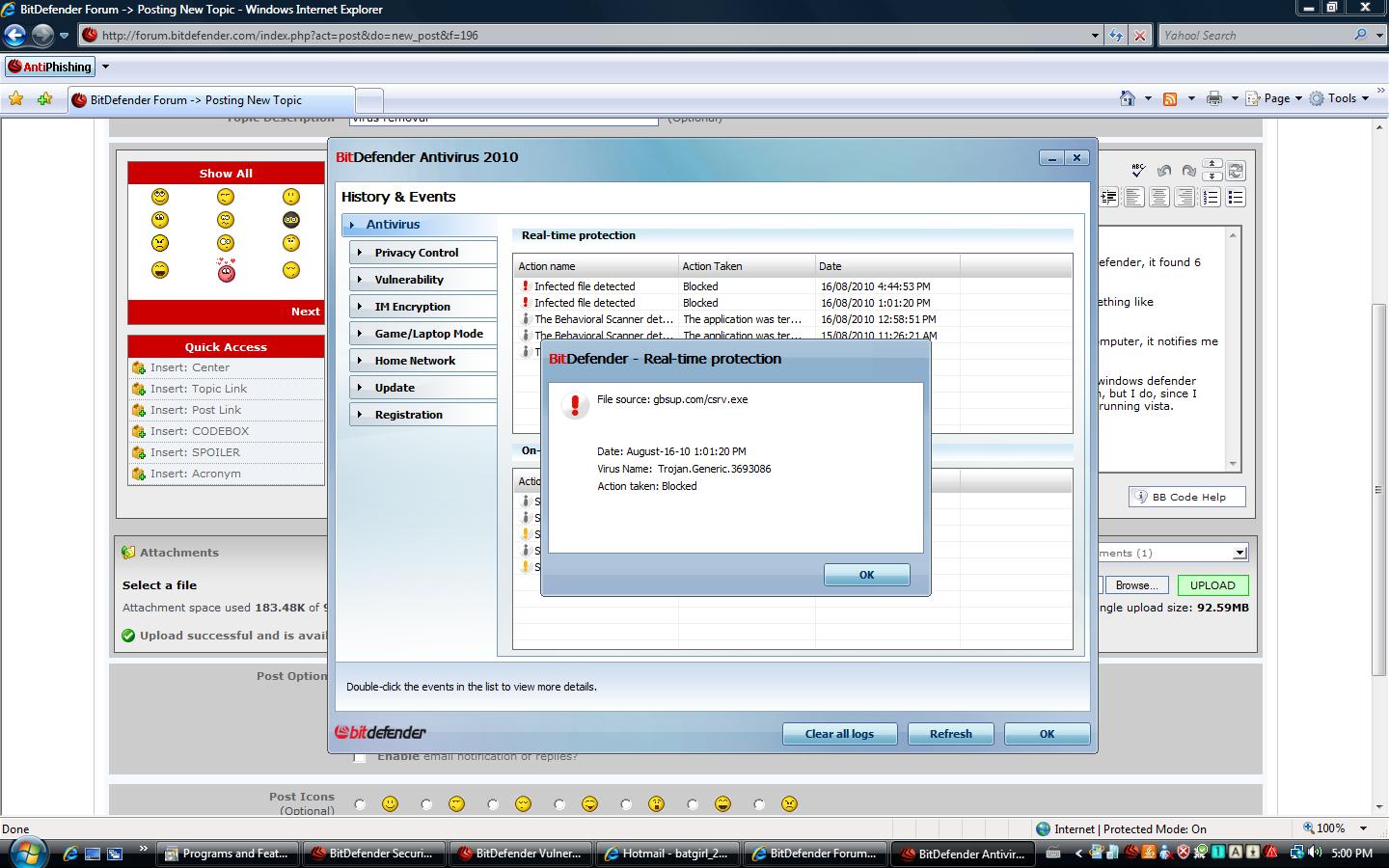The width and height of the screenshot is (1389, 868).
Task: Select the third smiling post icon radio
Action: (x=493, y=804)
